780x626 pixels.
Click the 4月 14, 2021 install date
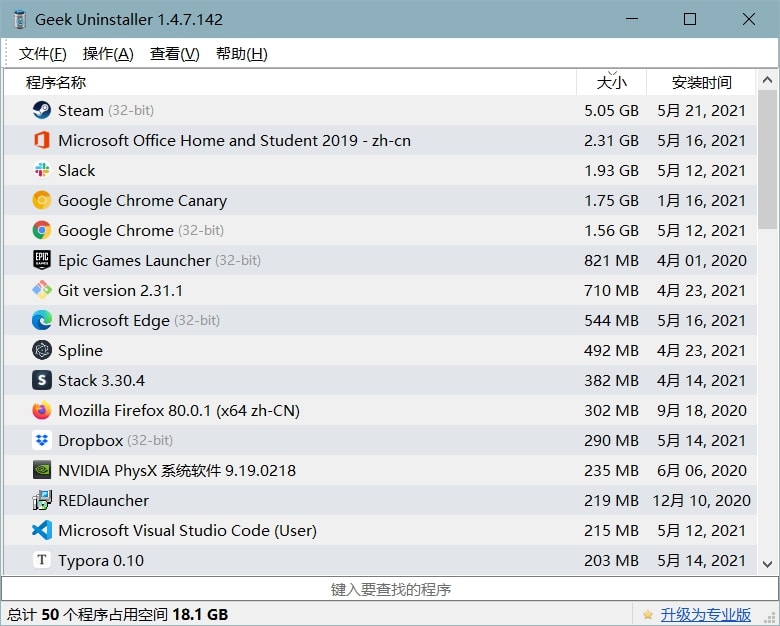pyautogui.click(x=701, y=380)
